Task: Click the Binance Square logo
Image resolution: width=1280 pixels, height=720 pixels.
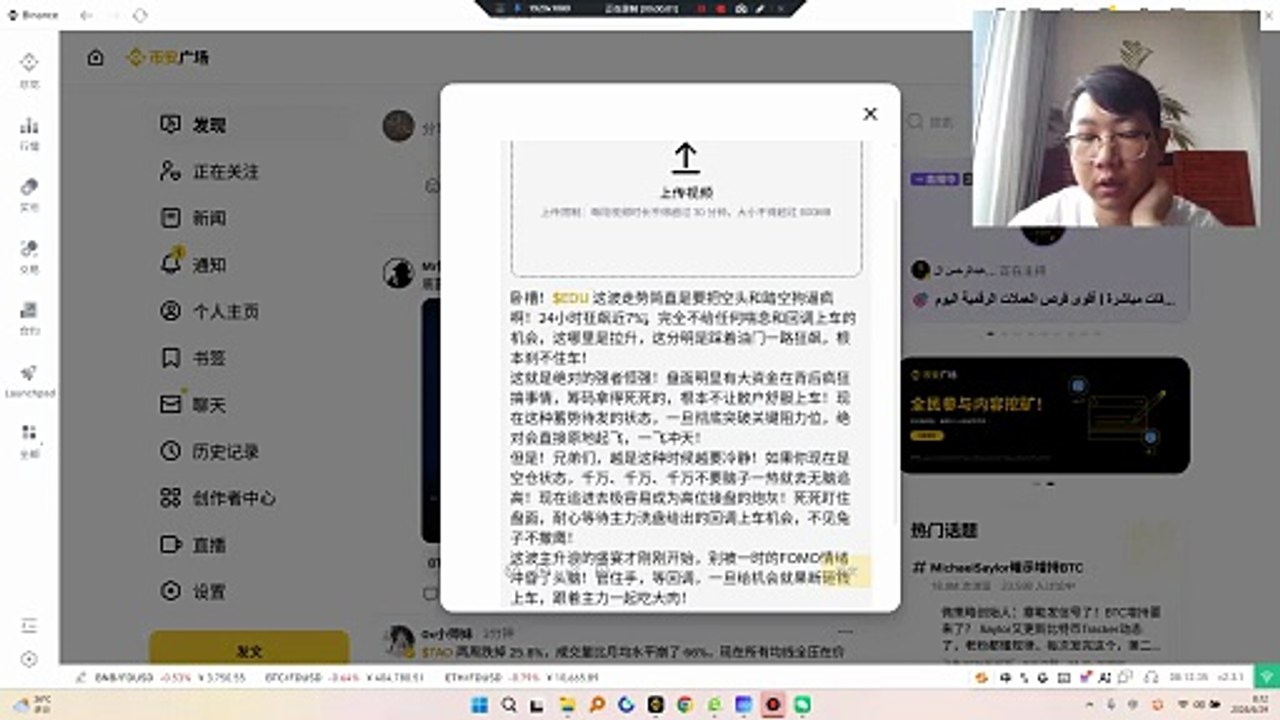Action: pyautogui.click(x=168, y=57)
